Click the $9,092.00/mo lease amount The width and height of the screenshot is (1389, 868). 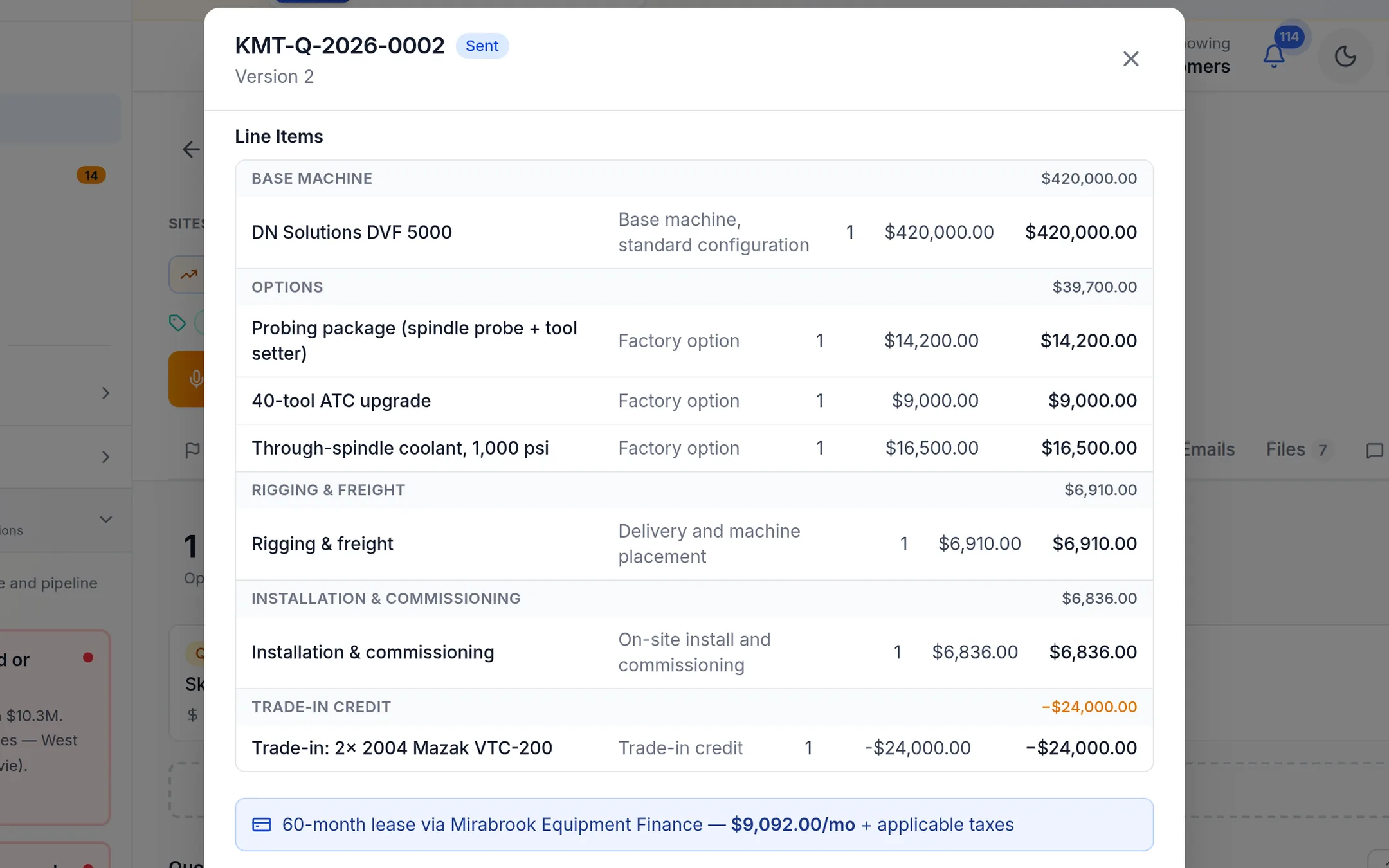(x=793, y=824)
